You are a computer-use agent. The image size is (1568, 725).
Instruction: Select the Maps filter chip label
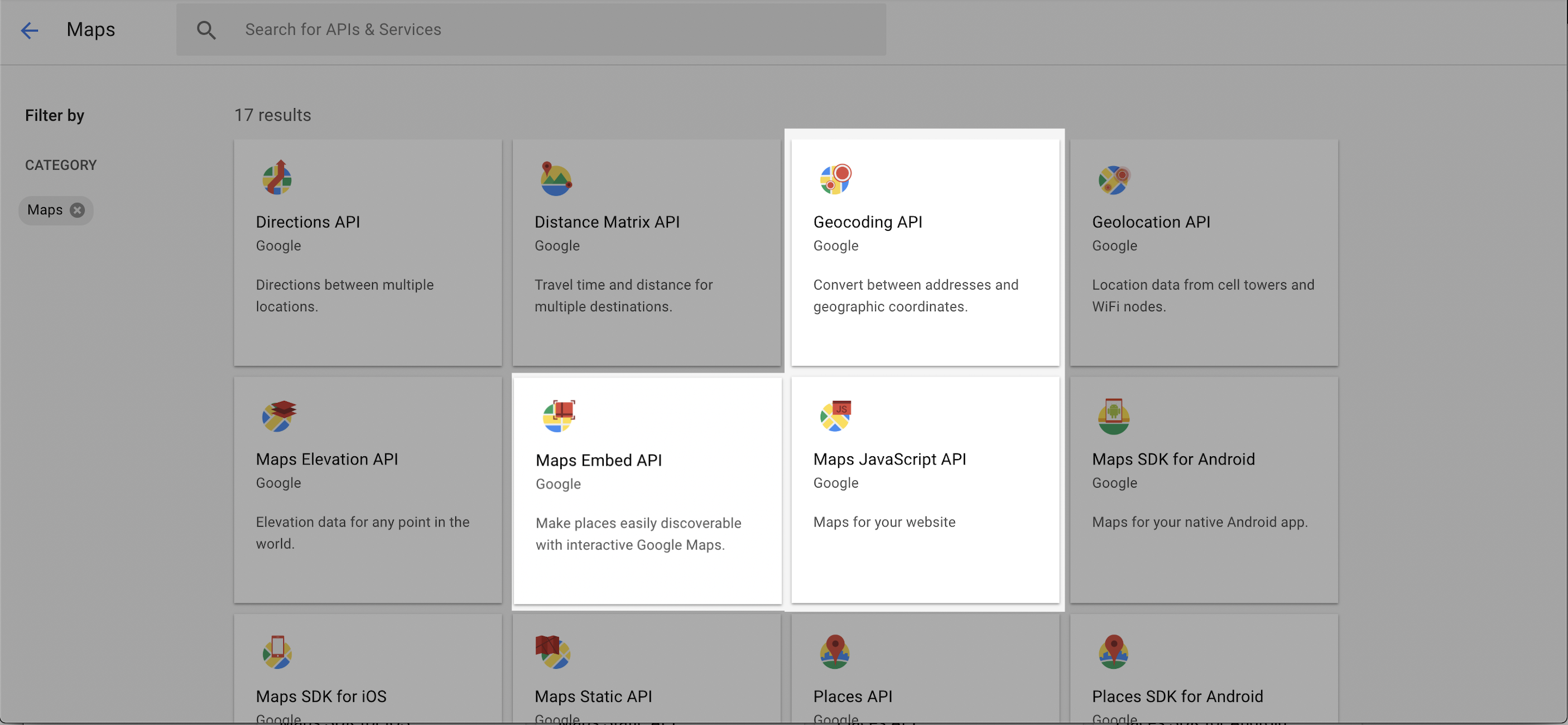point(45,210)
